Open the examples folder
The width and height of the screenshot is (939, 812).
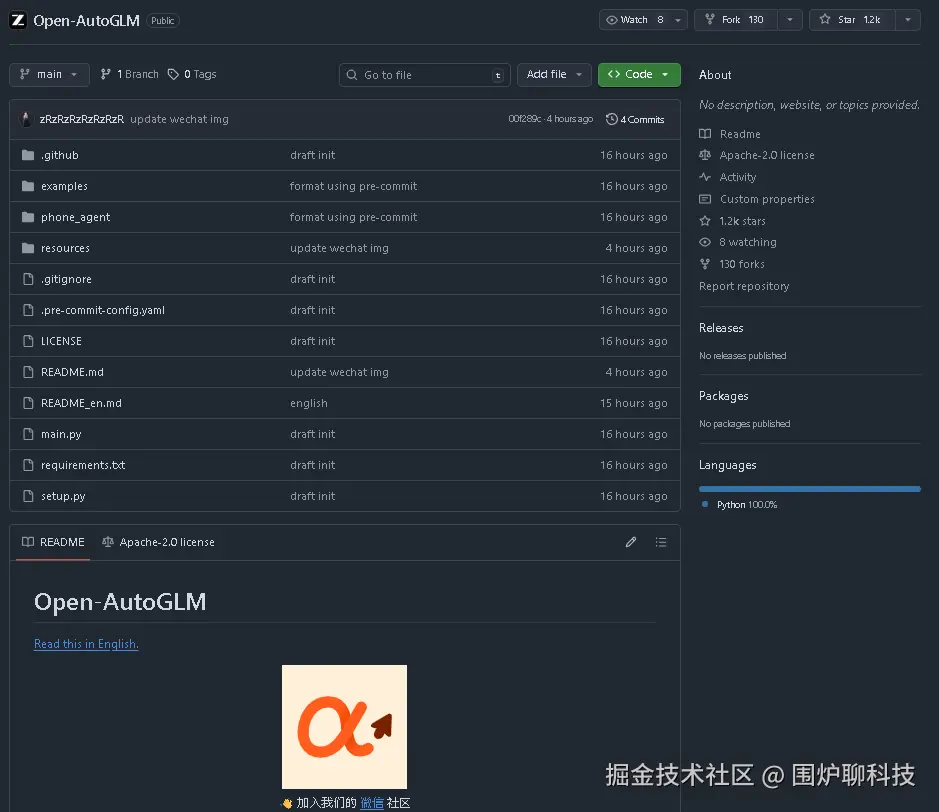click(64, 186)
